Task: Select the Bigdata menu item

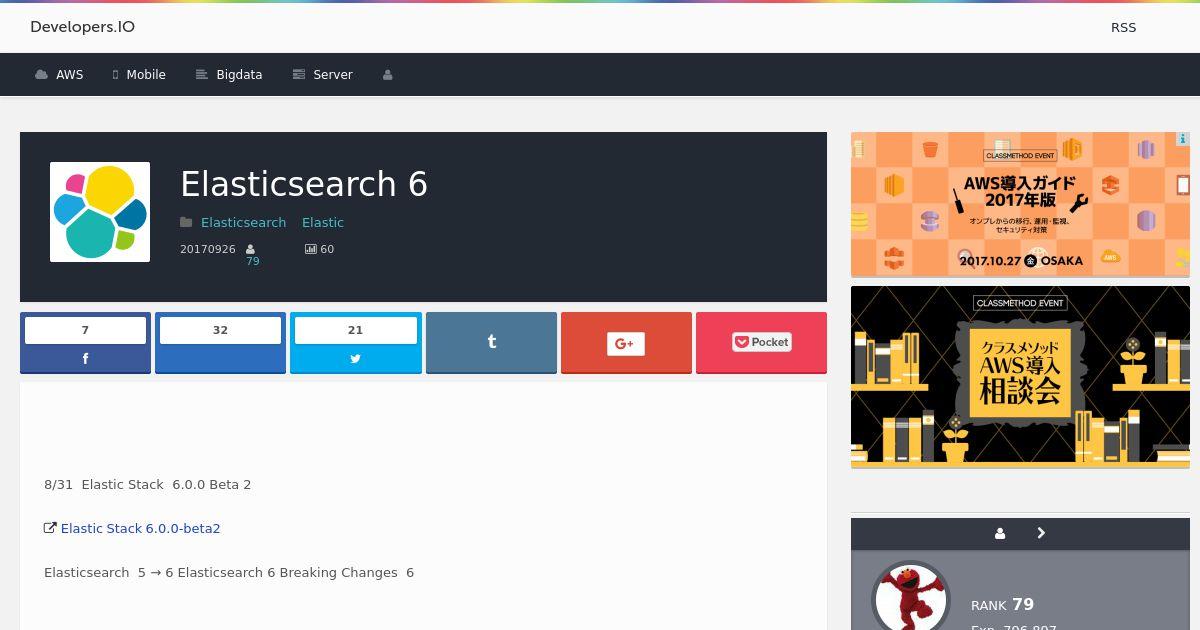Action: (x=229, y=75)
